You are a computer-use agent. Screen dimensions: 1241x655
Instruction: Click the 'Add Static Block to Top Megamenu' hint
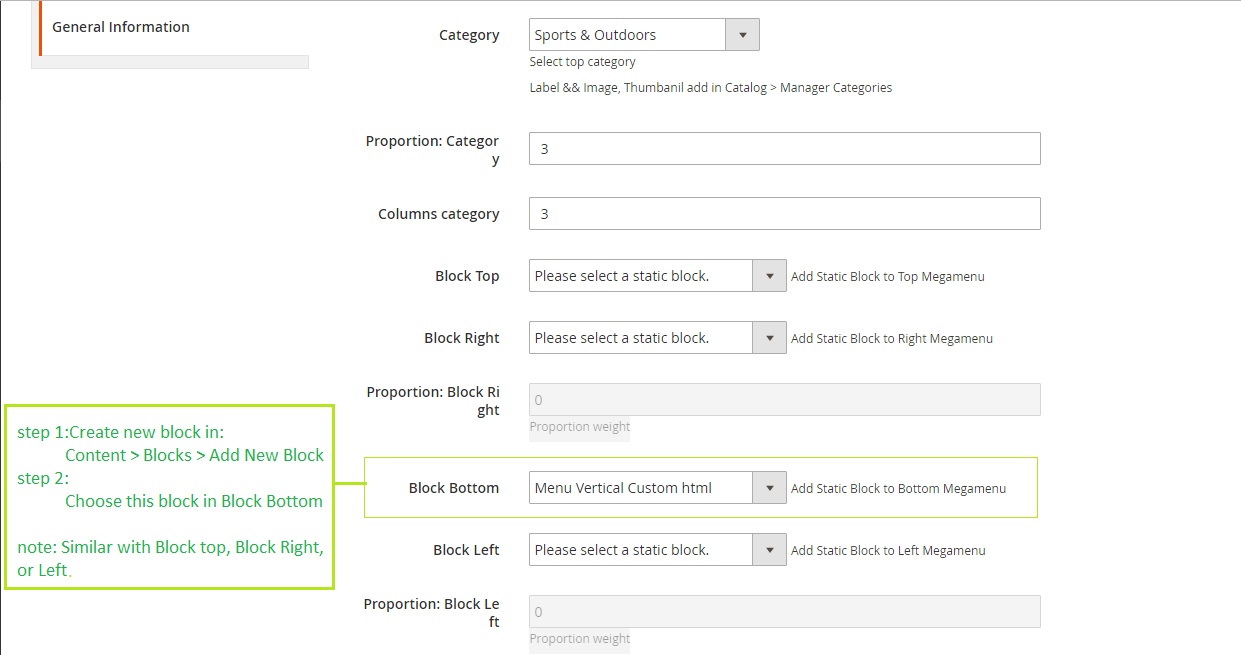point(887,277)
